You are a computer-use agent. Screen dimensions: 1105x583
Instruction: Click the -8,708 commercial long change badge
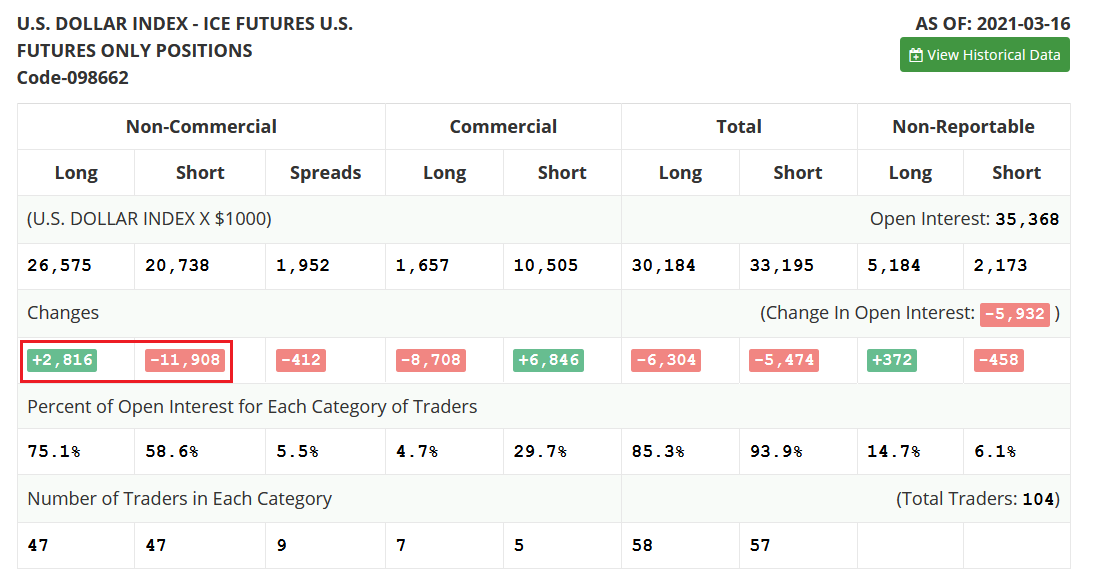pos(431,360)
